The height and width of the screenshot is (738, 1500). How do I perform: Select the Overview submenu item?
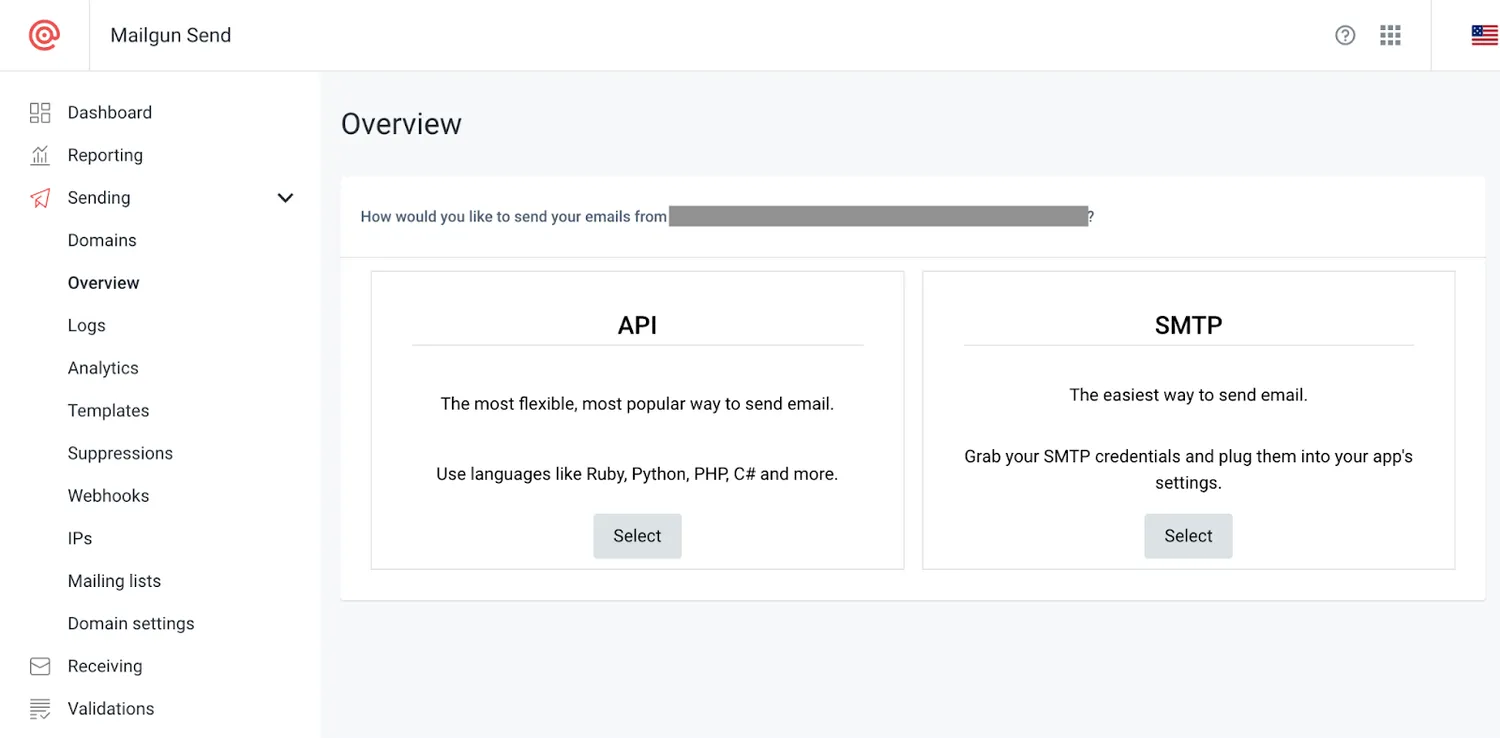pyautogui.click(x=104, y=283)
